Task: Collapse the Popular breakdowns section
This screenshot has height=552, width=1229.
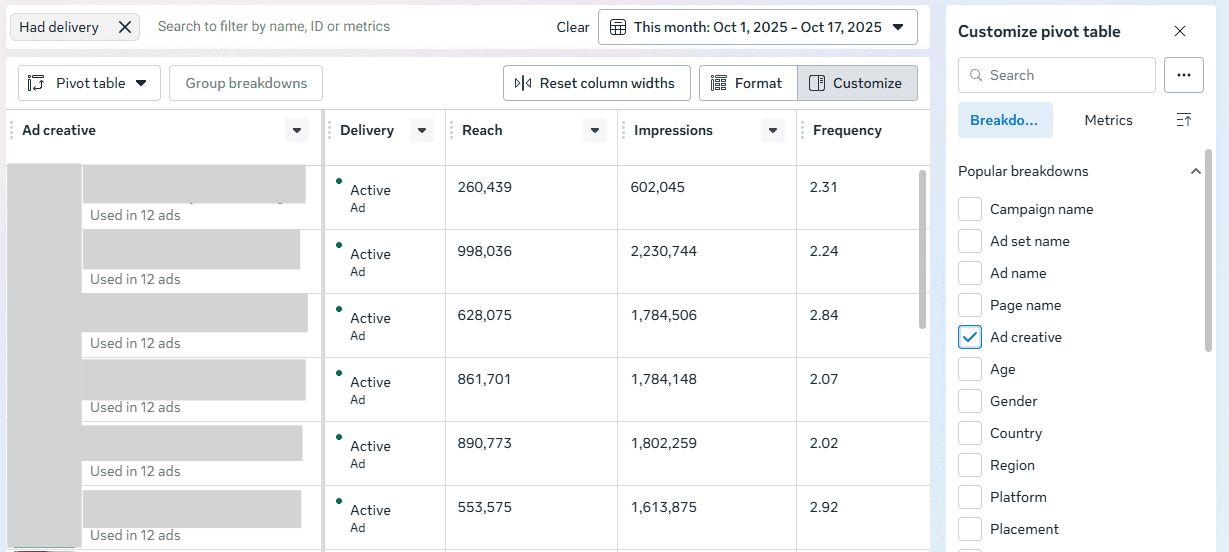Action: point(1195,171)
